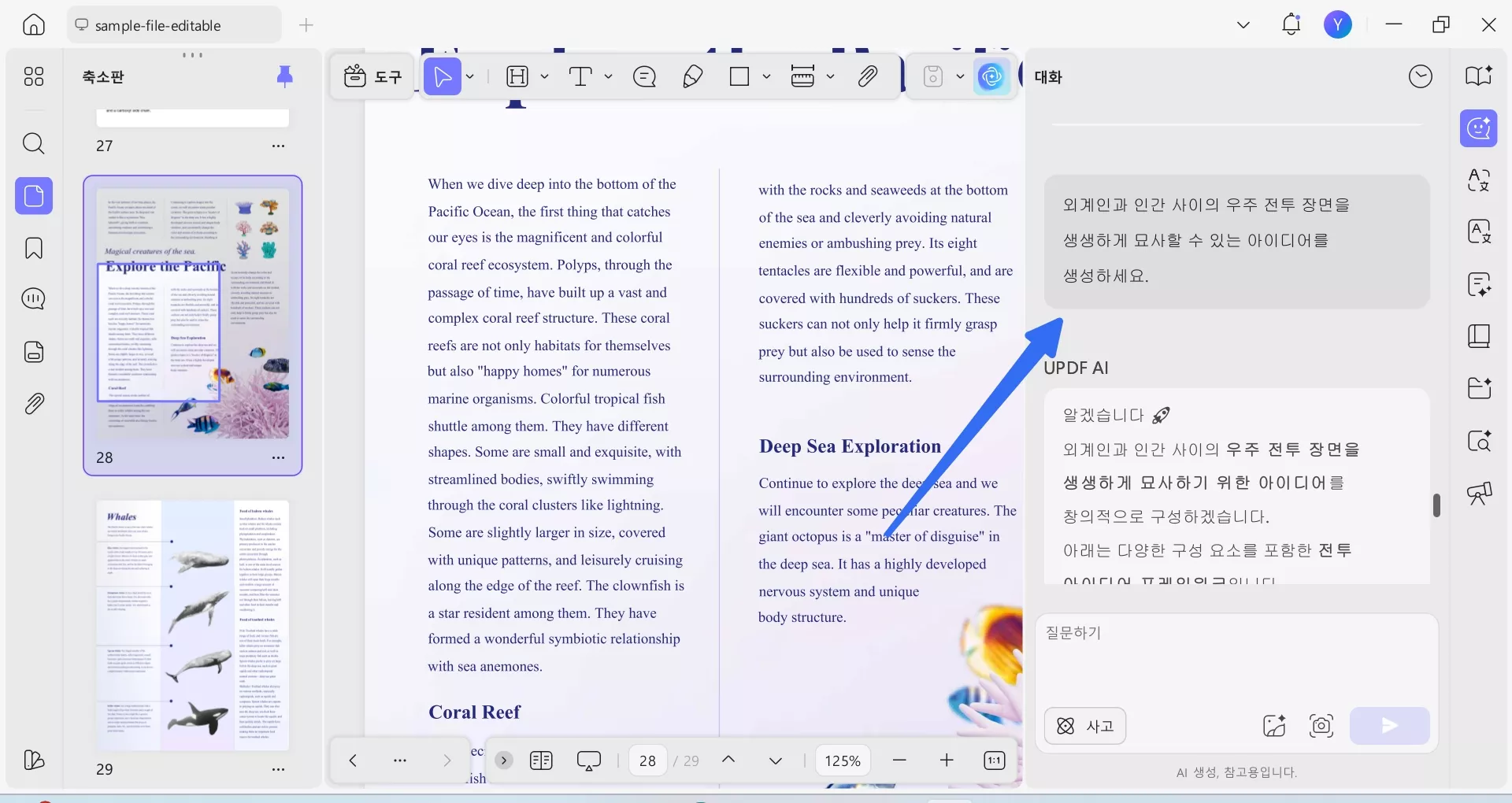
Task: Toggle the pin on thumbnail panel
Action: pos(285,76)
